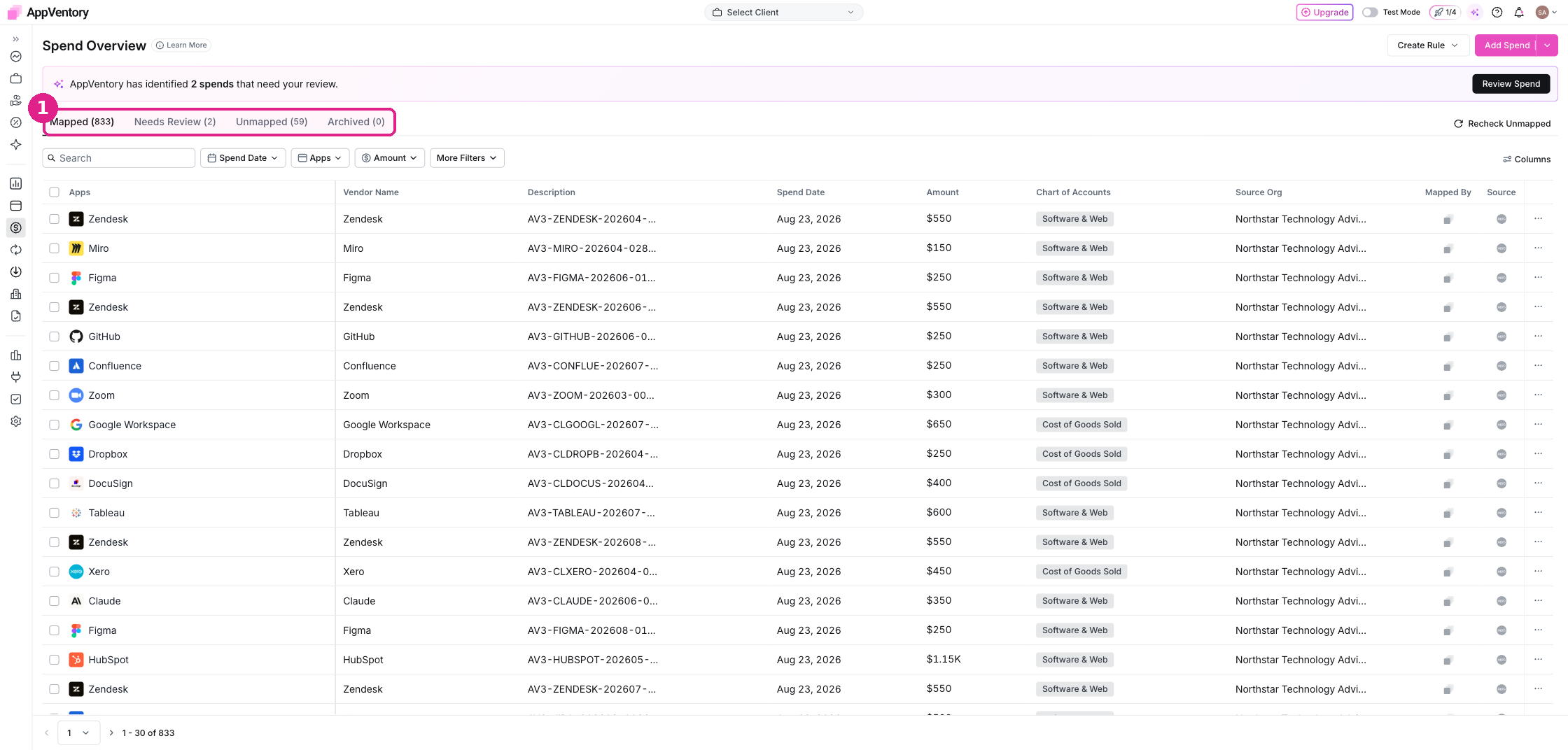Expand the left sidebar with double chevron
The width and height of the screenshot is (1568, 750).
(x=15, y=39)
